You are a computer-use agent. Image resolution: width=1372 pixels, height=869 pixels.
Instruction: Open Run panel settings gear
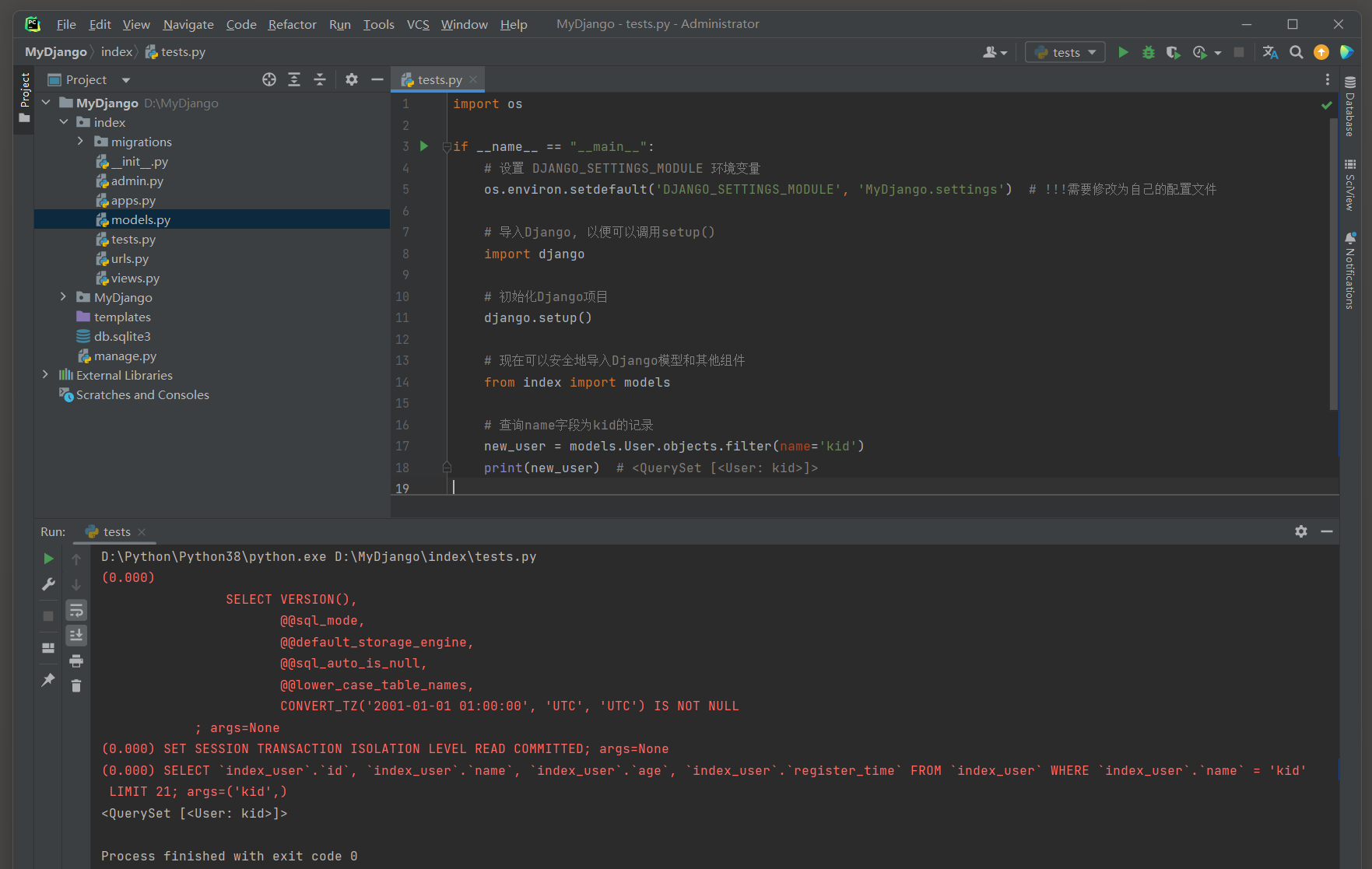(1301, 531)
